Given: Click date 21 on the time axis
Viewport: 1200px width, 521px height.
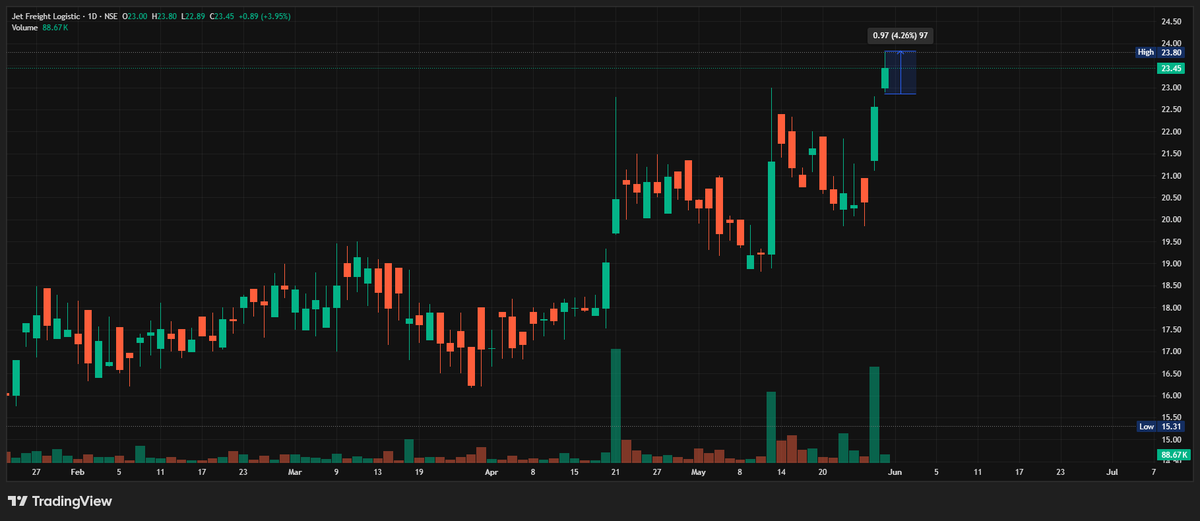Looking at the screenshot, I should point(616,470).
